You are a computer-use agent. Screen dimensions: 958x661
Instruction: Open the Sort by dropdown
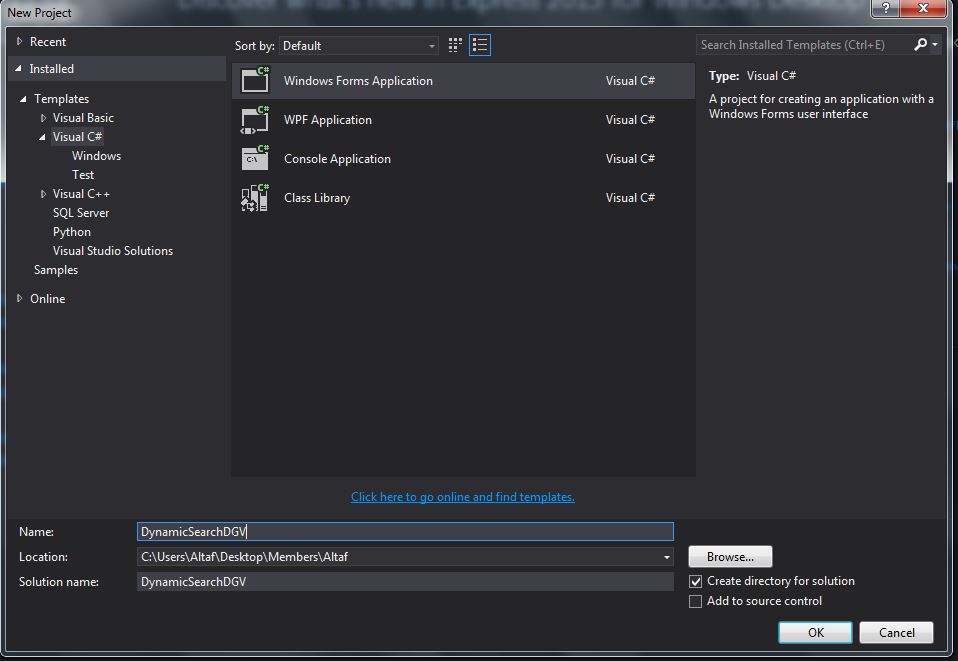tap(359, 46)
